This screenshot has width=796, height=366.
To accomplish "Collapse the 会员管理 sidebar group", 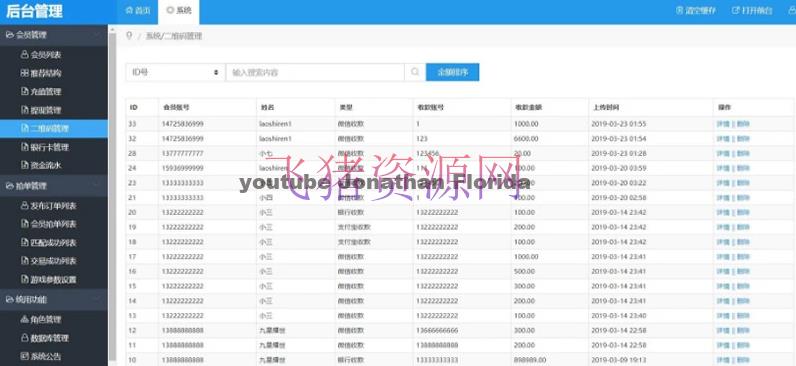I will click(54, 35).
